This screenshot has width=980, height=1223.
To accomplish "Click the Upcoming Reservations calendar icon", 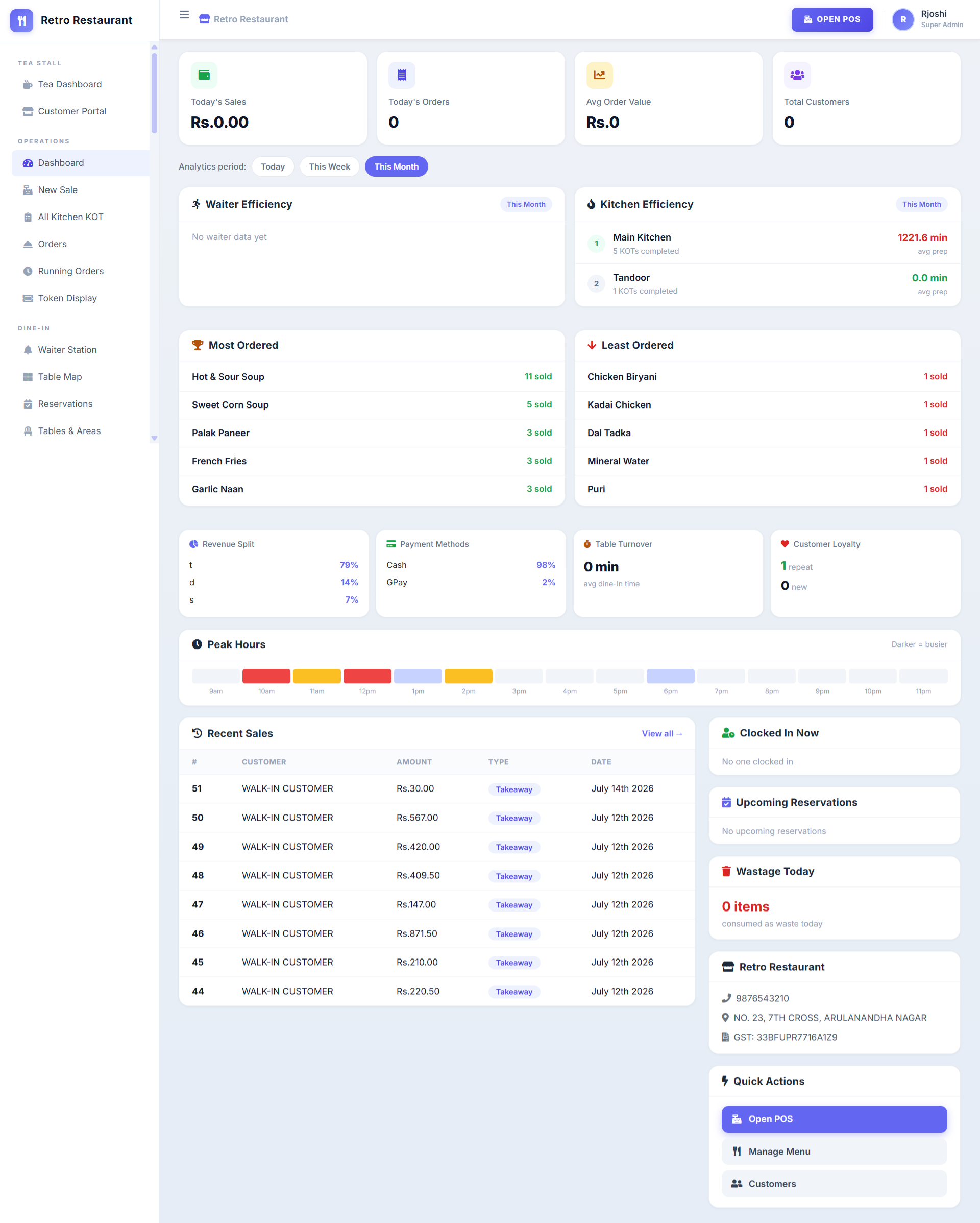I will (726, 802).
